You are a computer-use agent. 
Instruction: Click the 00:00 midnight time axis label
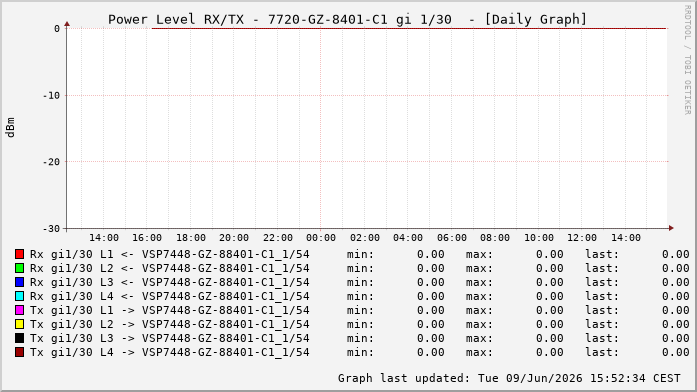tap(321, 238)
